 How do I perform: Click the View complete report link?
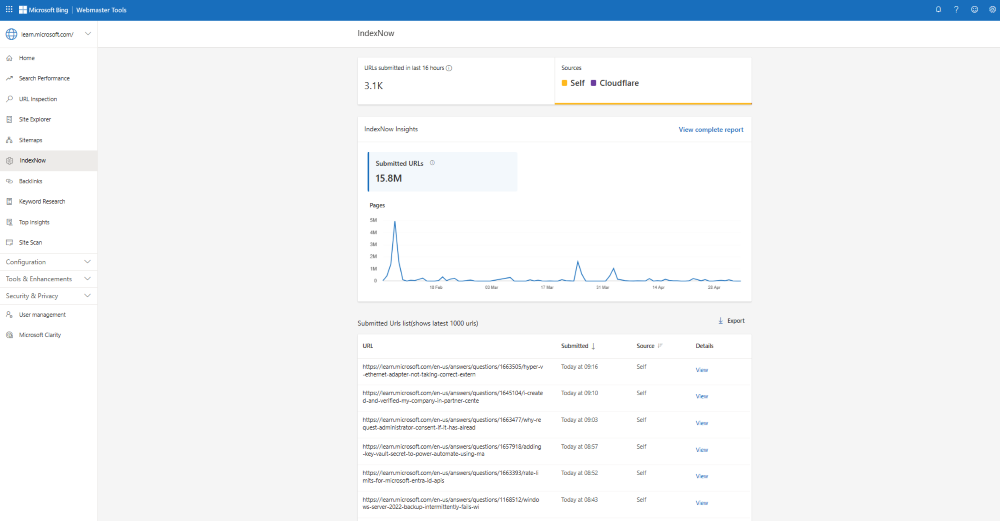710,130
